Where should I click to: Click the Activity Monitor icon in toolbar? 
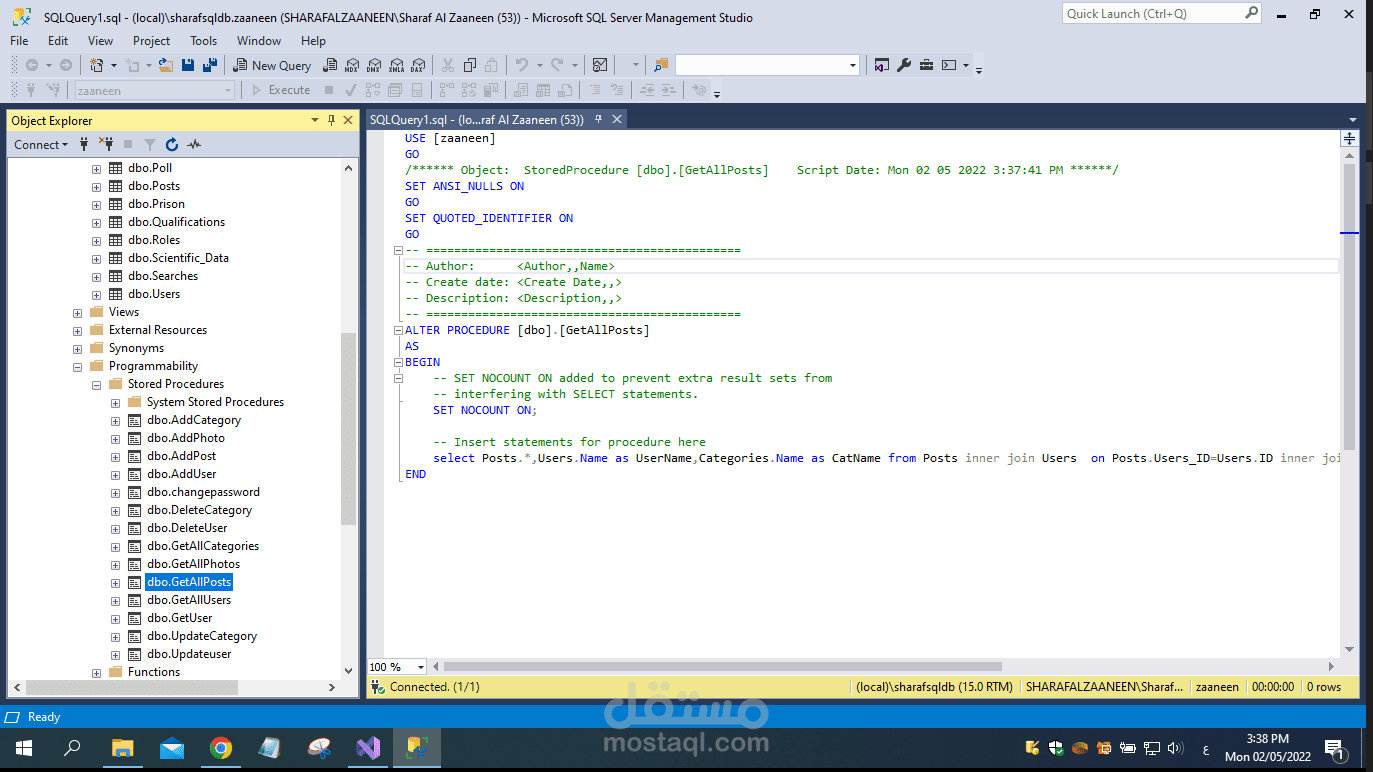(600, 65)
